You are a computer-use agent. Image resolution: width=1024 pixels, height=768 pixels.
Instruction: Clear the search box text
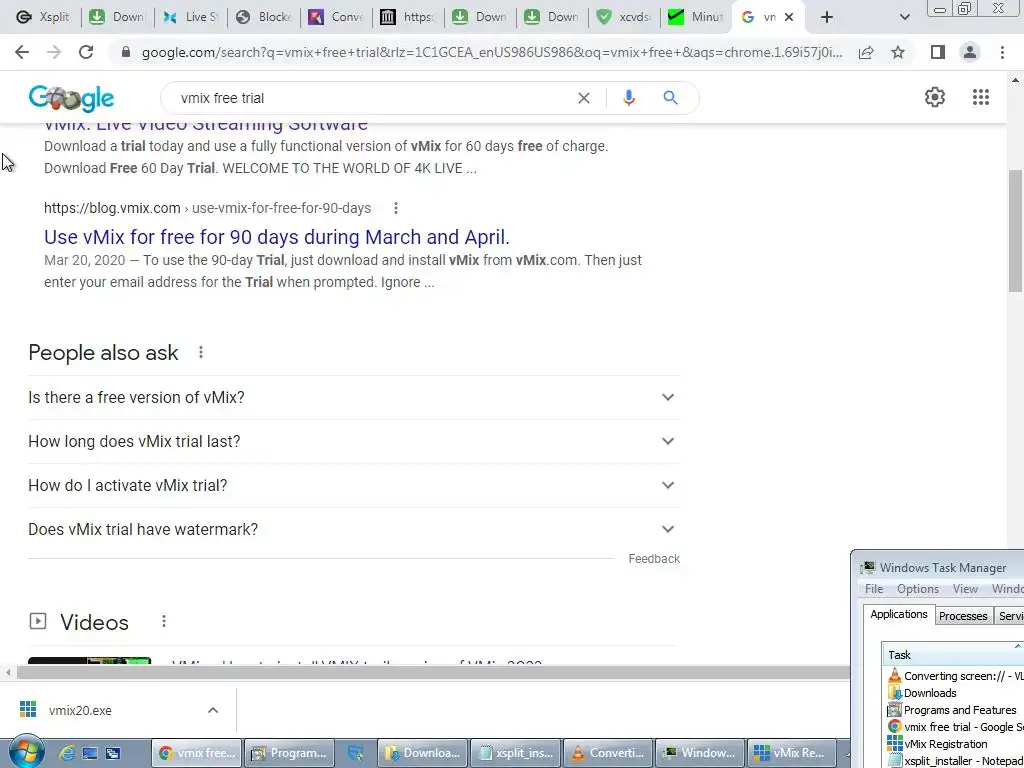584,98
